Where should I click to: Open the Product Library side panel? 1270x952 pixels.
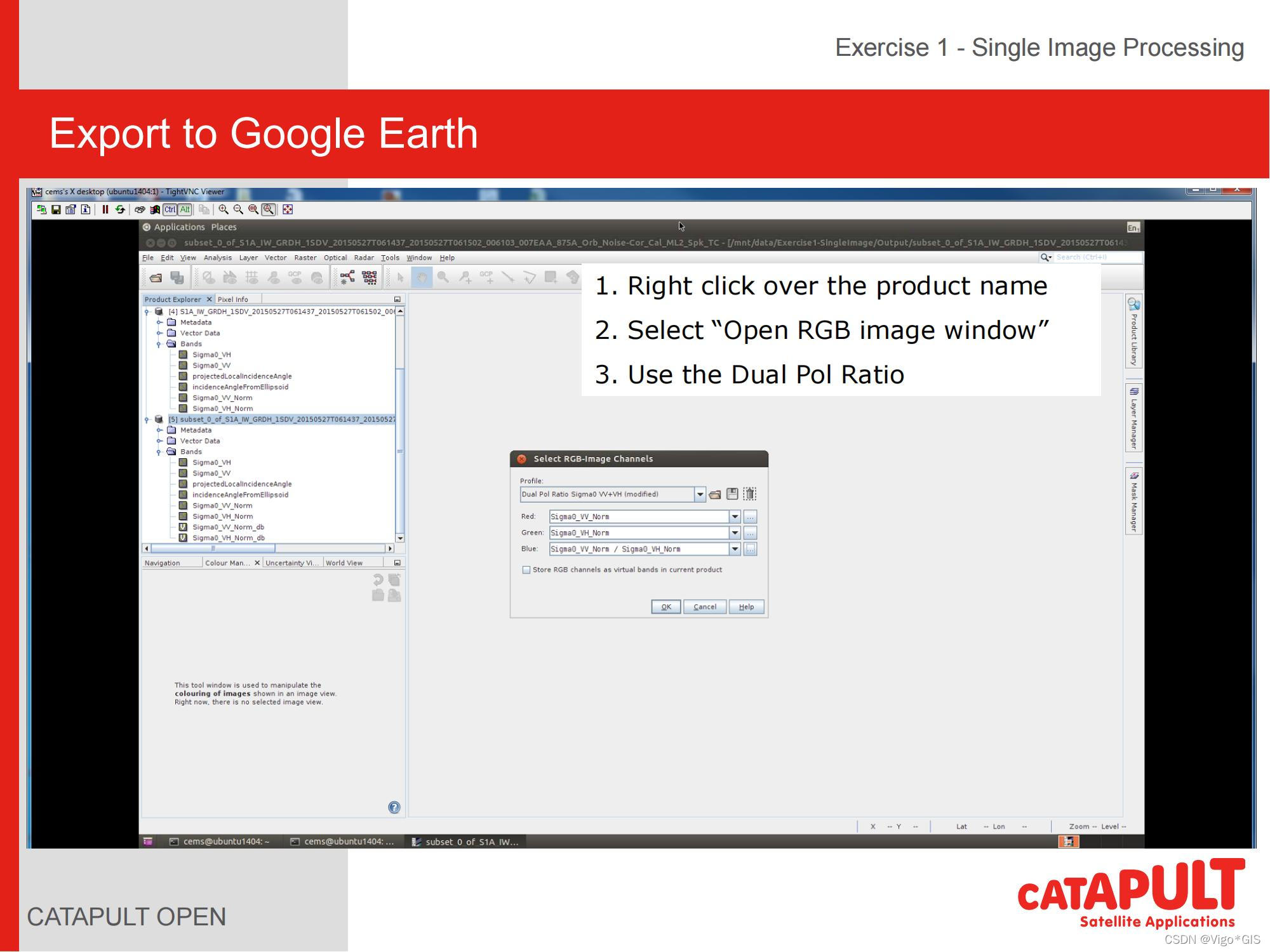pyautogui.click(x=1133, y=331)
